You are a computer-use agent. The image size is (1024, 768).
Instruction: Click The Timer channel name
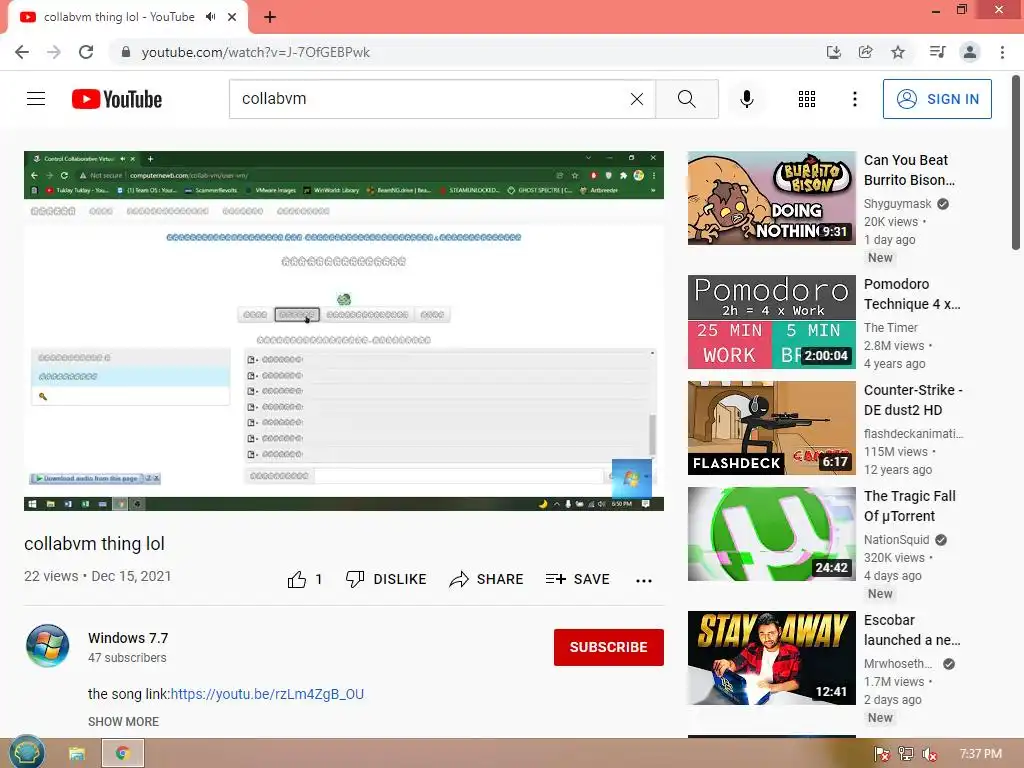tap(891, 328)
